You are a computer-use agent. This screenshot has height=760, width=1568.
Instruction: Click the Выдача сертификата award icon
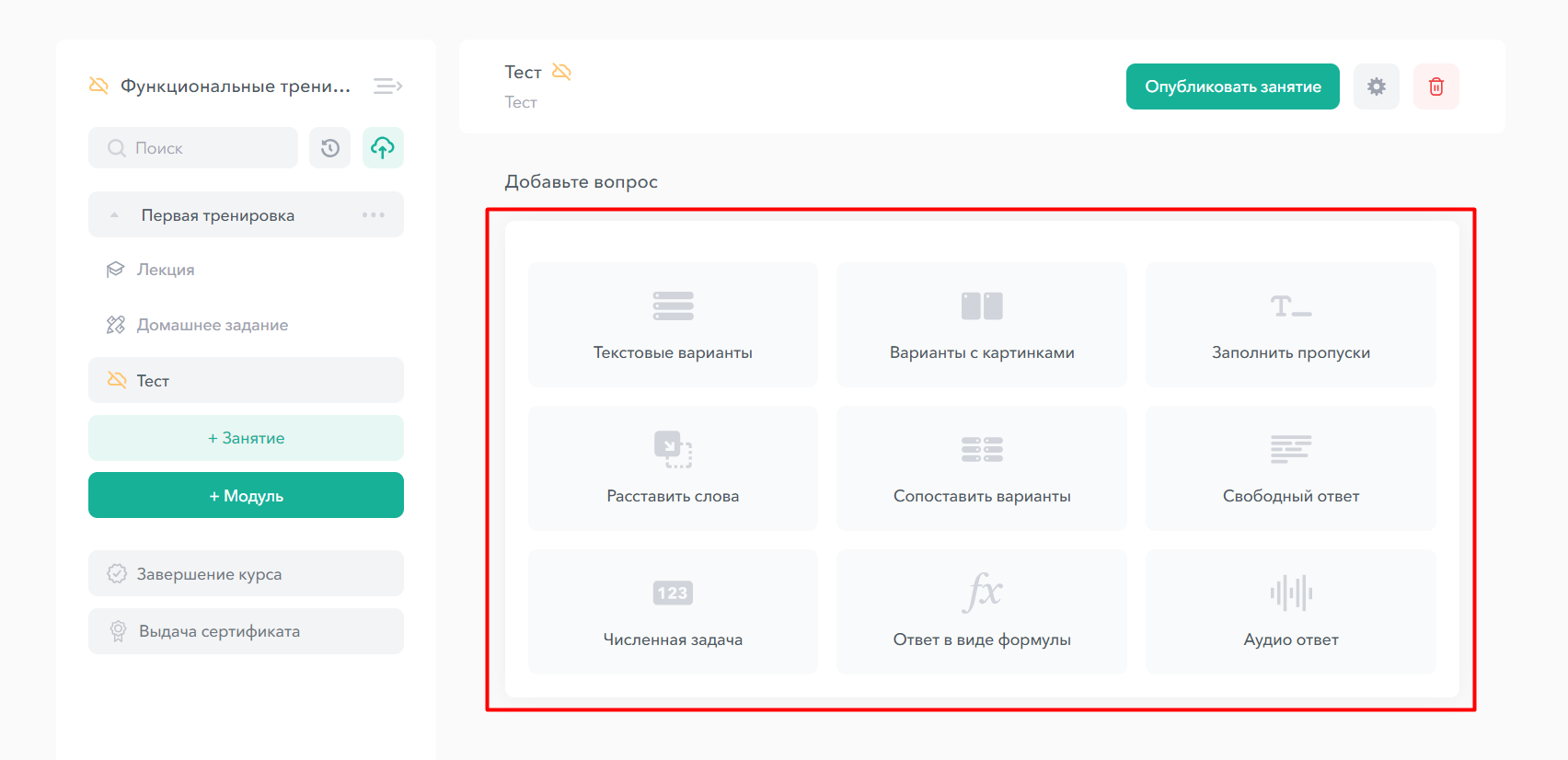click(118, 631)
